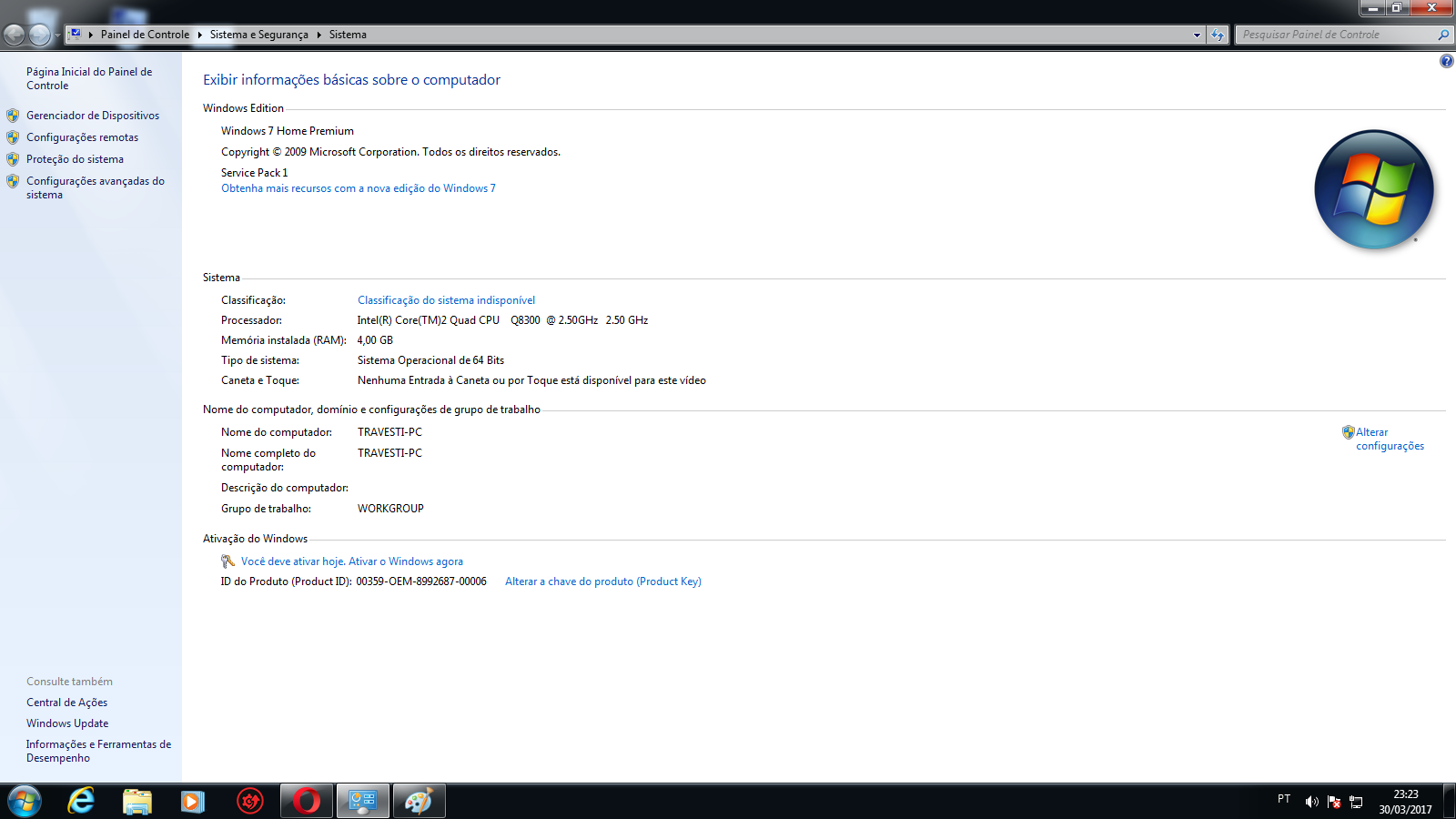Open Informações e Ferramentas de Desempenho
The image size is (1456, 819).
(x=98, y=751)
